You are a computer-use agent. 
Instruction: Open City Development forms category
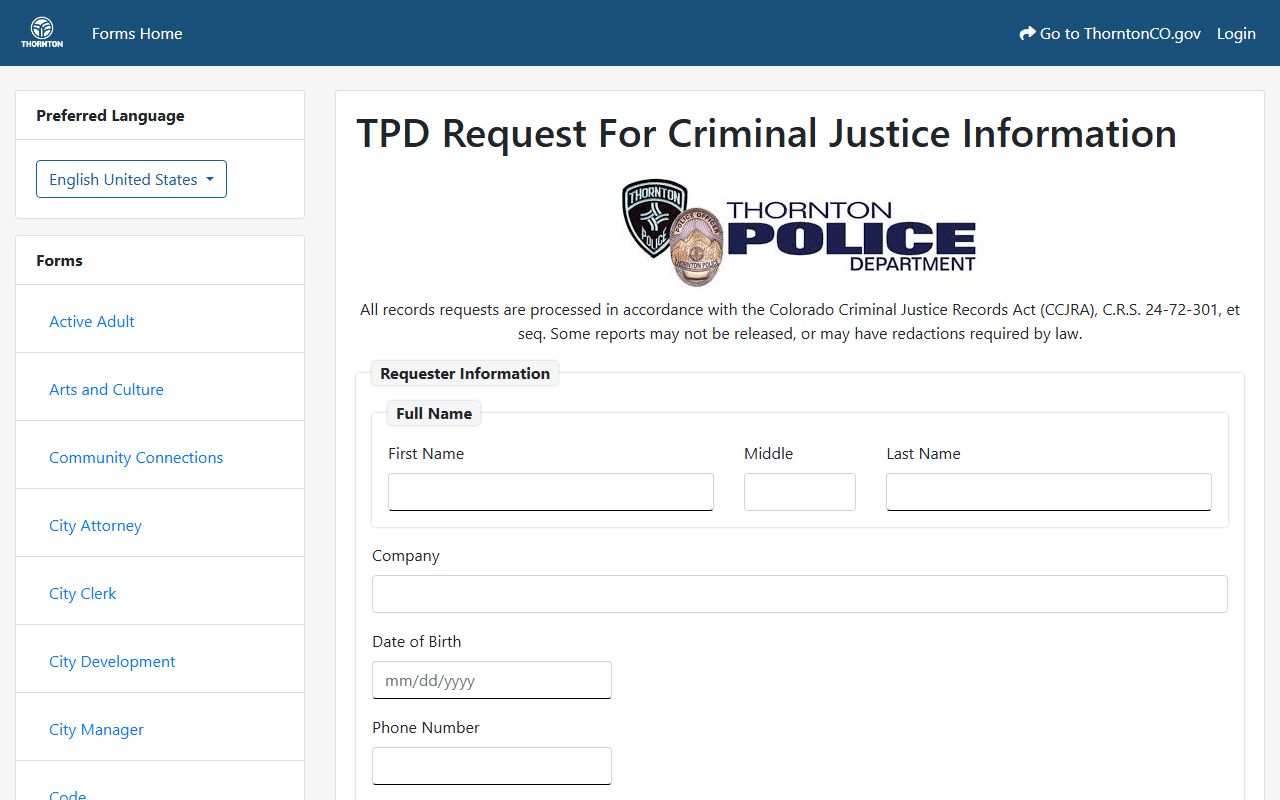tap(112, 661)
